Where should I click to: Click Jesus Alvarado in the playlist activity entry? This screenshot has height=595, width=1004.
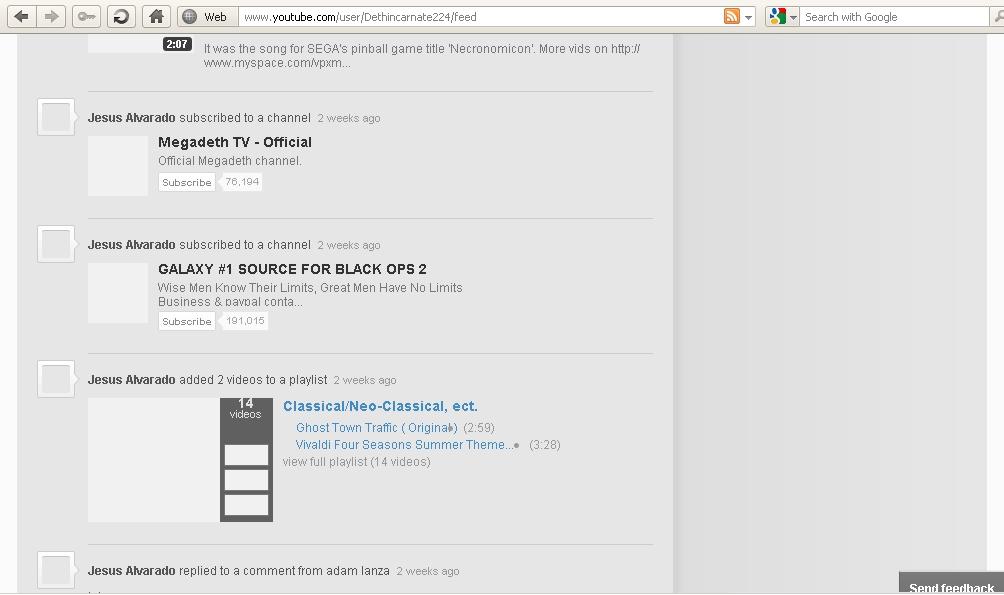tap(131, 380)
